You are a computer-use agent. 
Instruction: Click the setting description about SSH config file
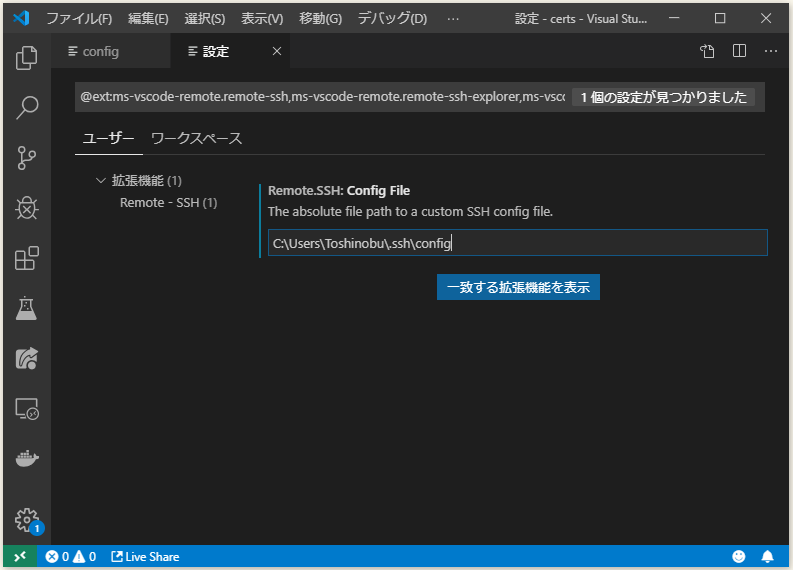click(410, 211)
